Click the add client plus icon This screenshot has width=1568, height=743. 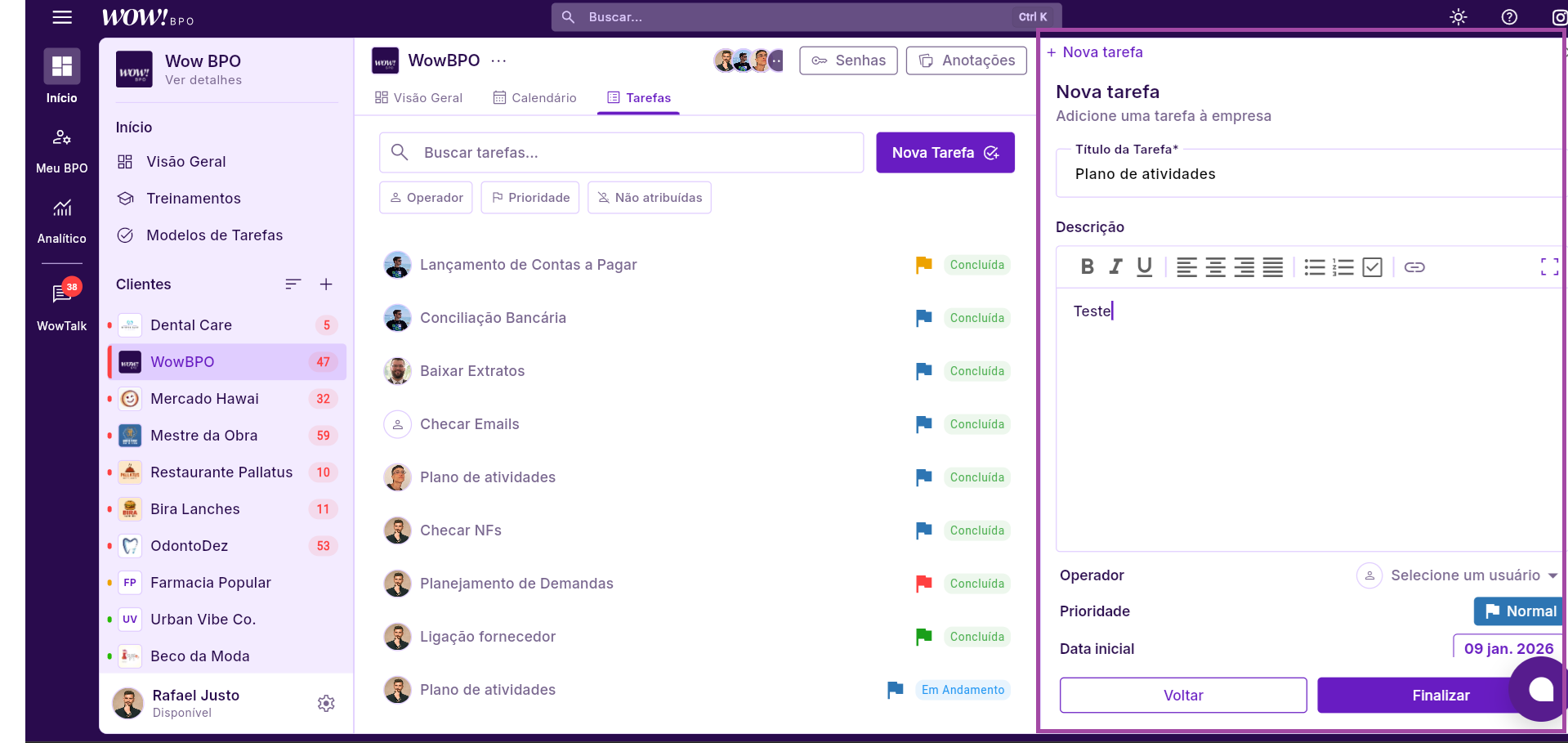pyautogui.click(x=326, y=284)
